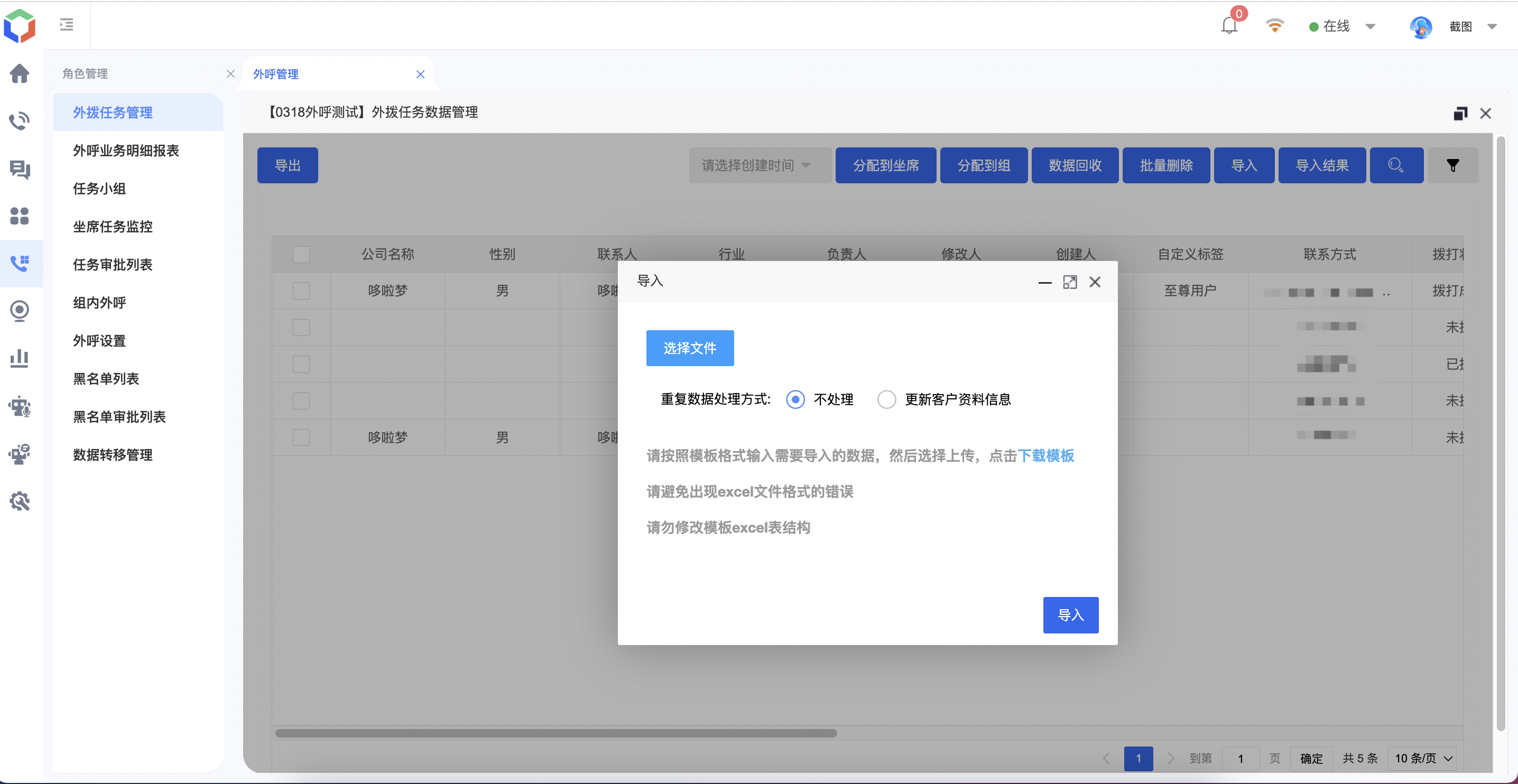Click the horizontal table scrollbar

(x=556, y=733)
